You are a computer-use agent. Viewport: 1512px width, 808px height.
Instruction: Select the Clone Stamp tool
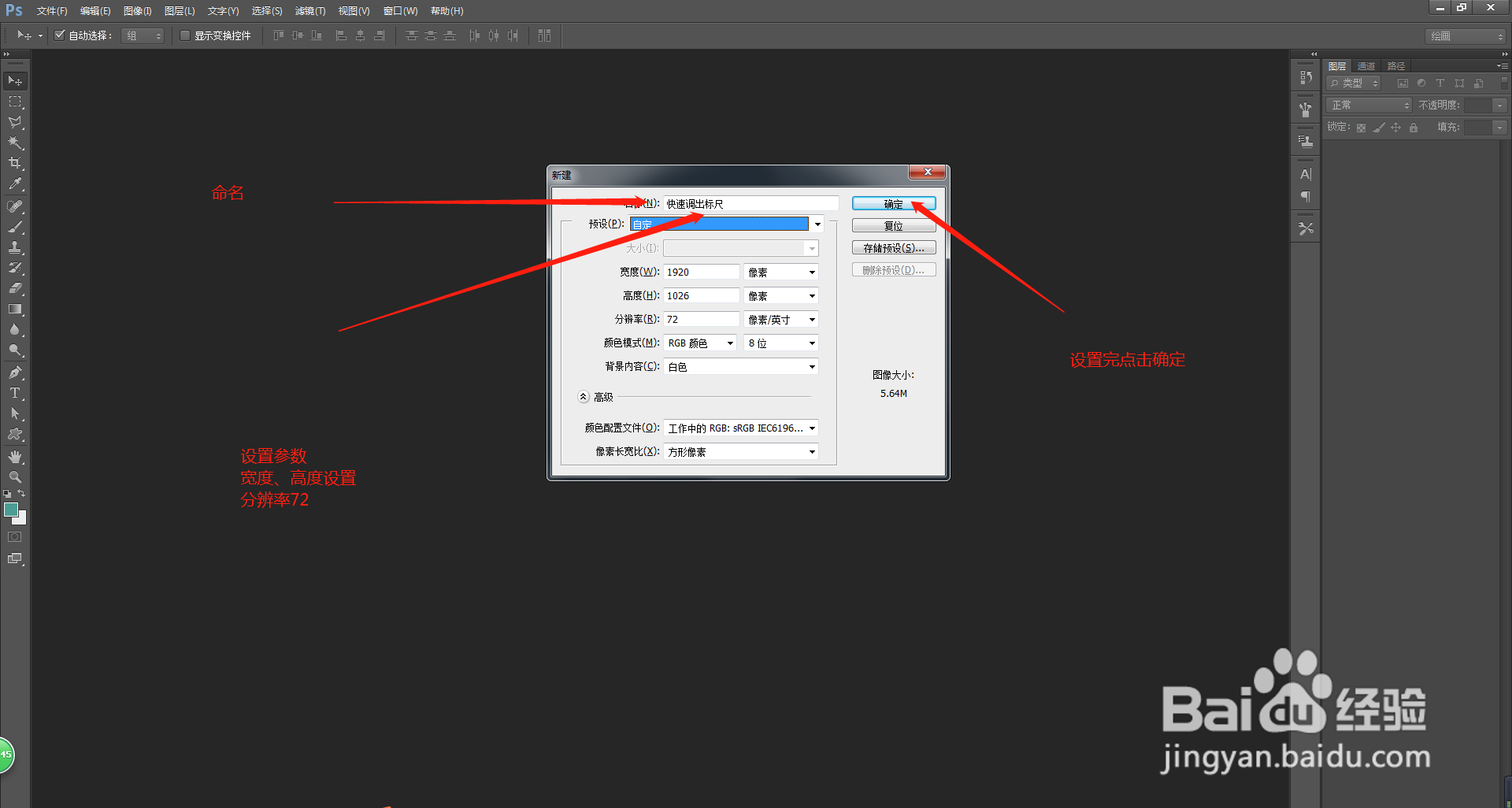coord(15,247)
